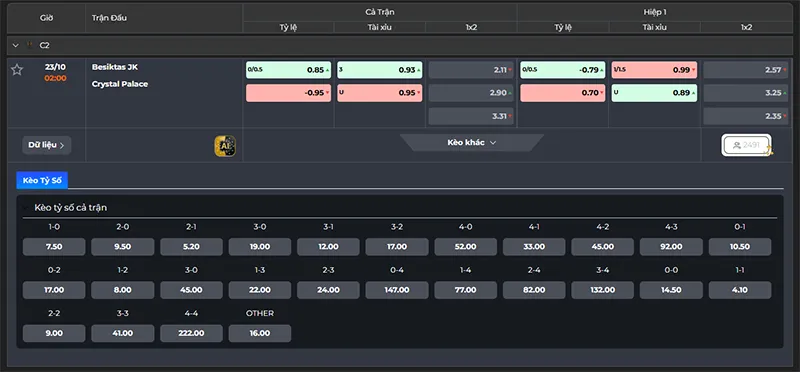Click the Crystal Palace team name
The image size is (800, 372).
click(x=120, y=84)
